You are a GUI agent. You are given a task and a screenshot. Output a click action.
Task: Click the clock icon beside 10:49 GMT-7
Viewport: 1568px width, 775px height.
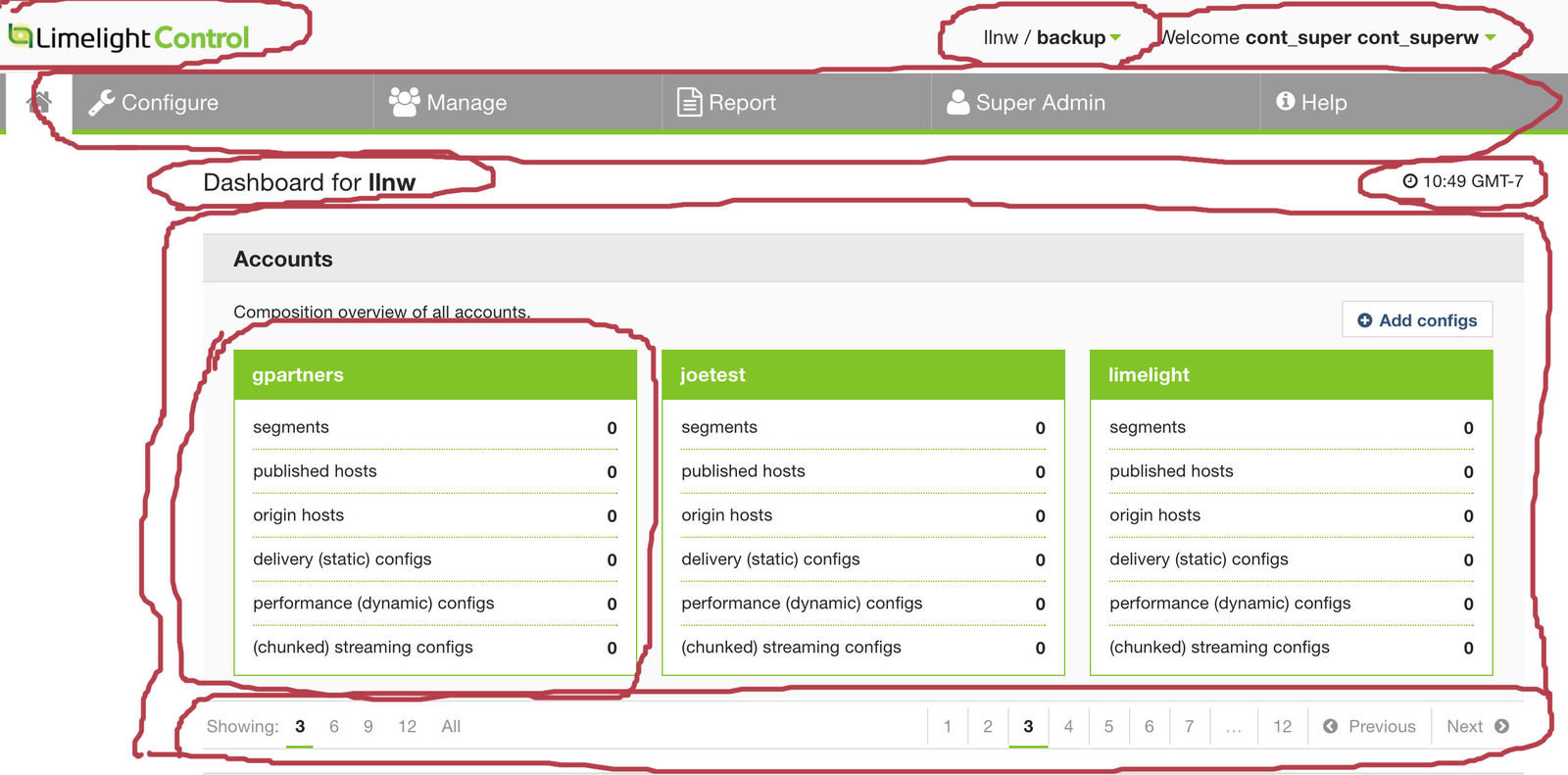[x=1409, y=181]
